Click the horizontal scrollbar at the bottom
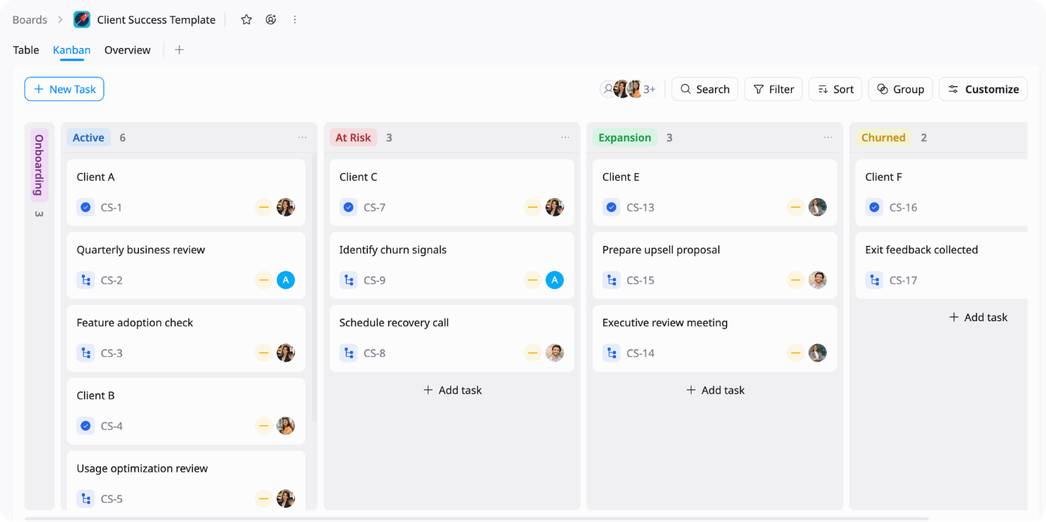 (477, 518)
